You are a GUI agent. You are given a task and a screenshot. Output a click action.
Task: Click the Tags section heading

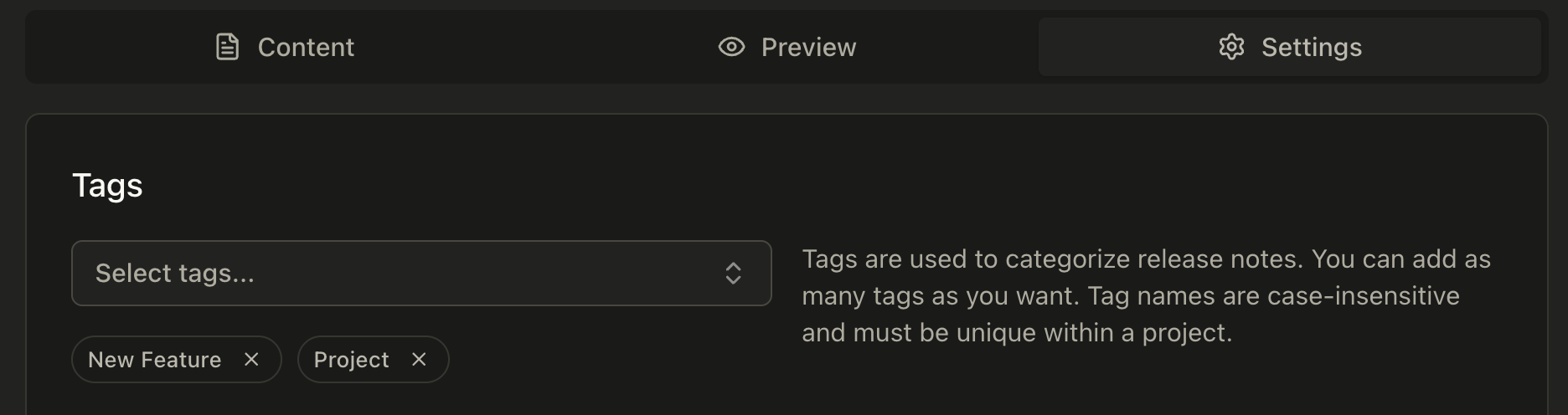107,185
